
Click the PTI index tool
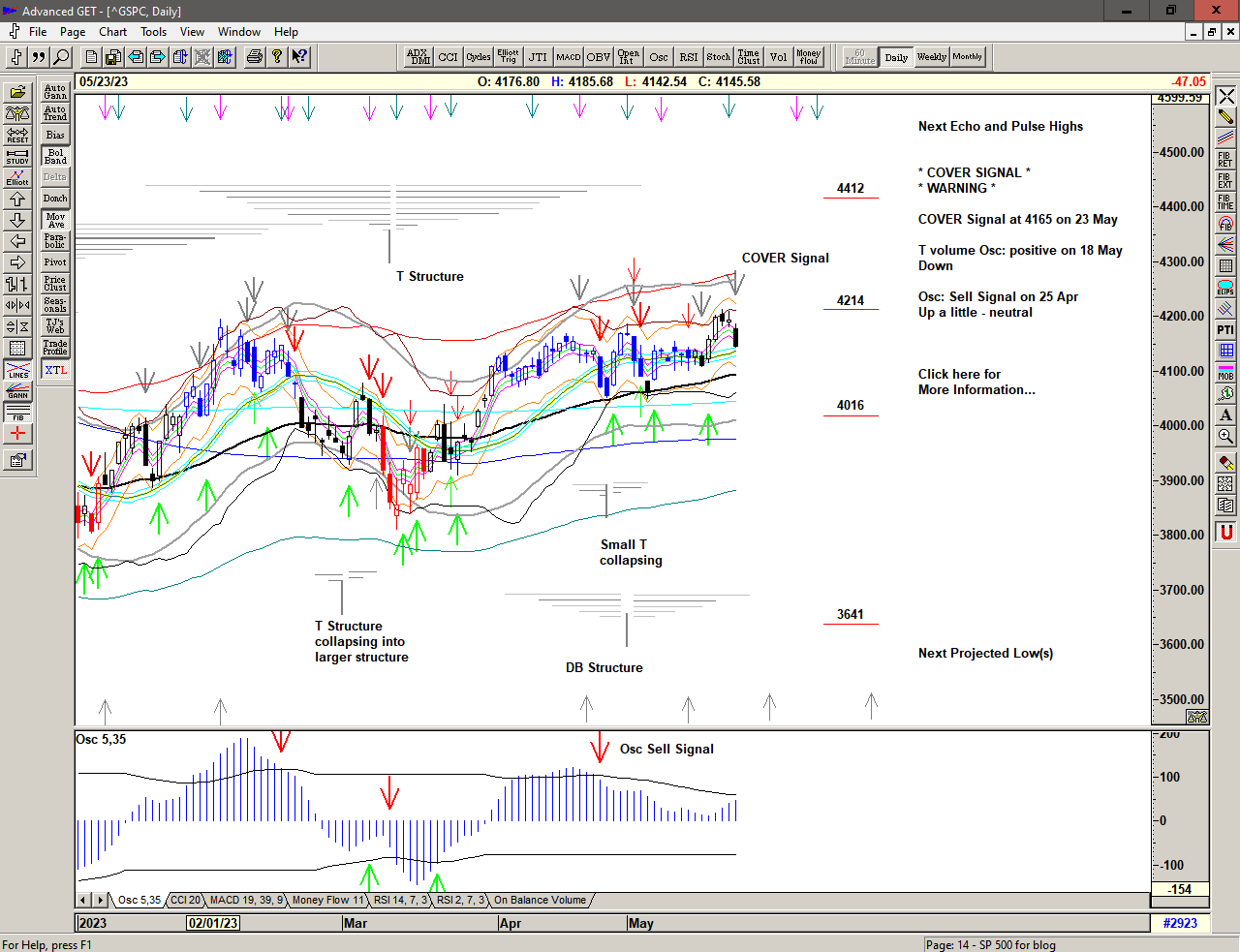pyautogui.click(x=1225, y=330)
